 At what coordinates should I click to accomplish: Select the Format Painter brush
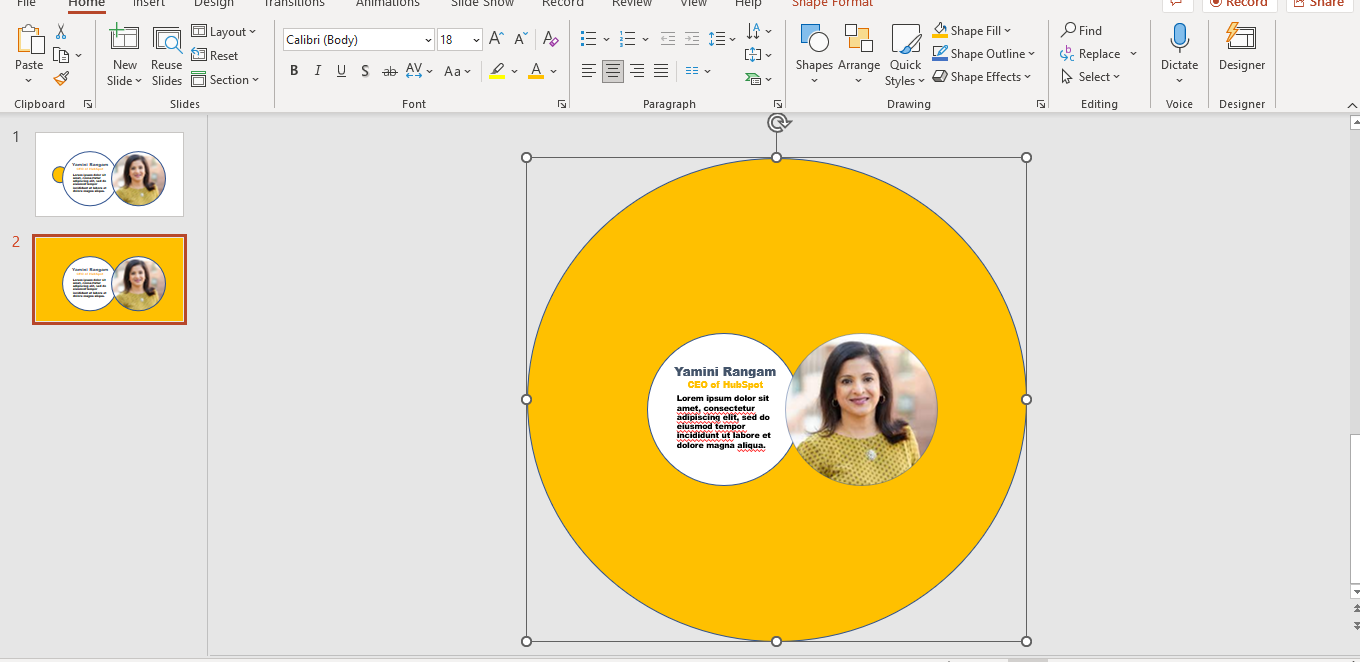coord(61,78)
